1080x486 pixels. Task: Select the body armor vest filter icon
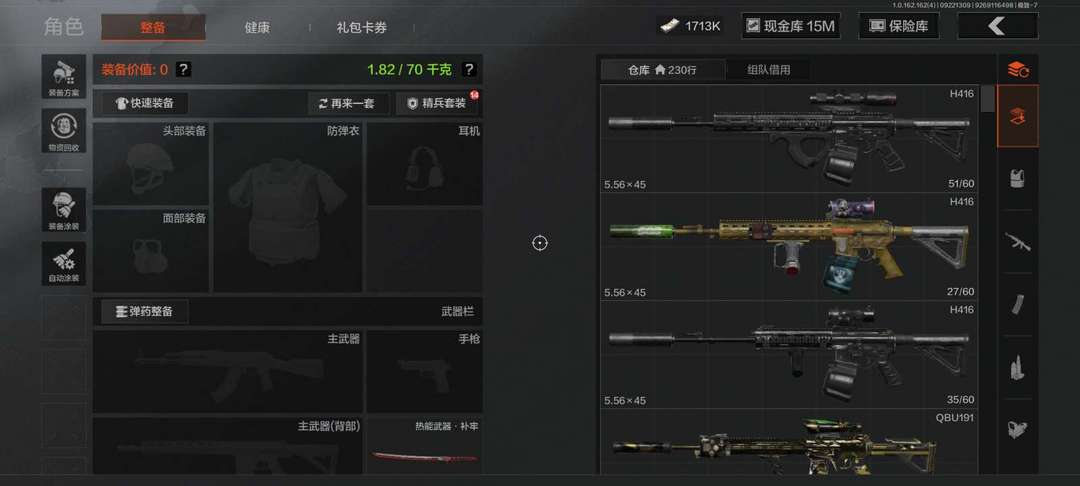[x=1017, y=178]
